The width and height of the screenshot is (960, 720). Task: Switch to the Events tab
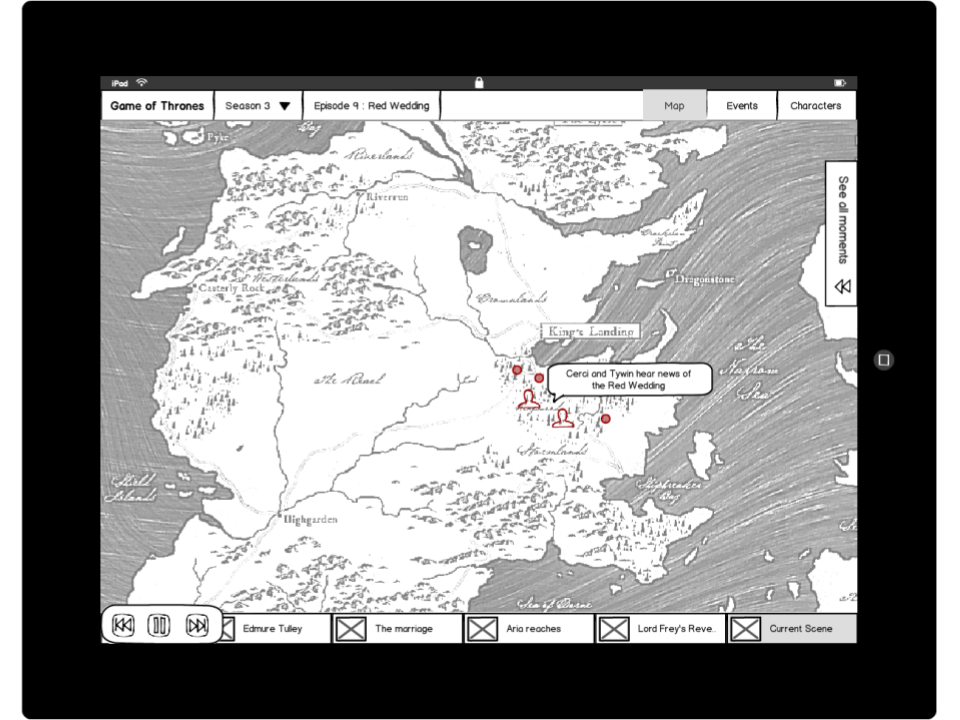pyautogui.click(x=742, y=105)
